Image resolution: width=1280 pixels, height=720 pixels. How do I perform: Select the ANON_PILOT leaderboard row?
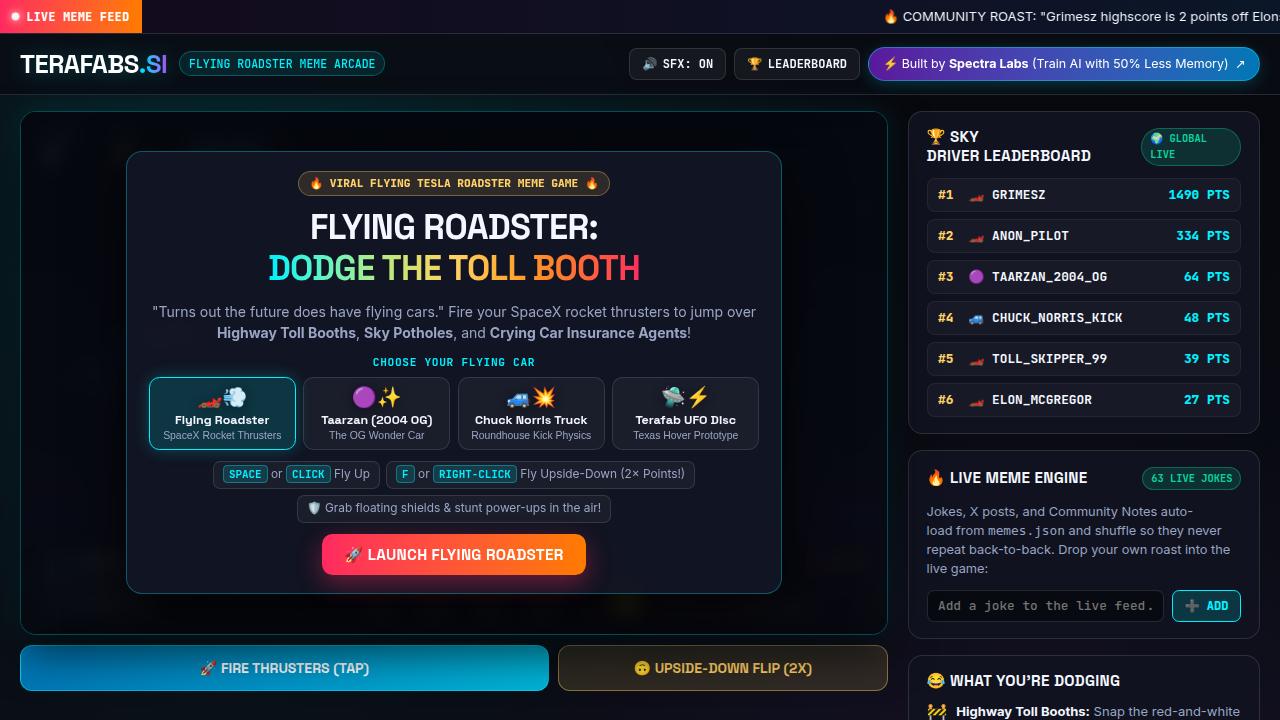pos(1084,236)
